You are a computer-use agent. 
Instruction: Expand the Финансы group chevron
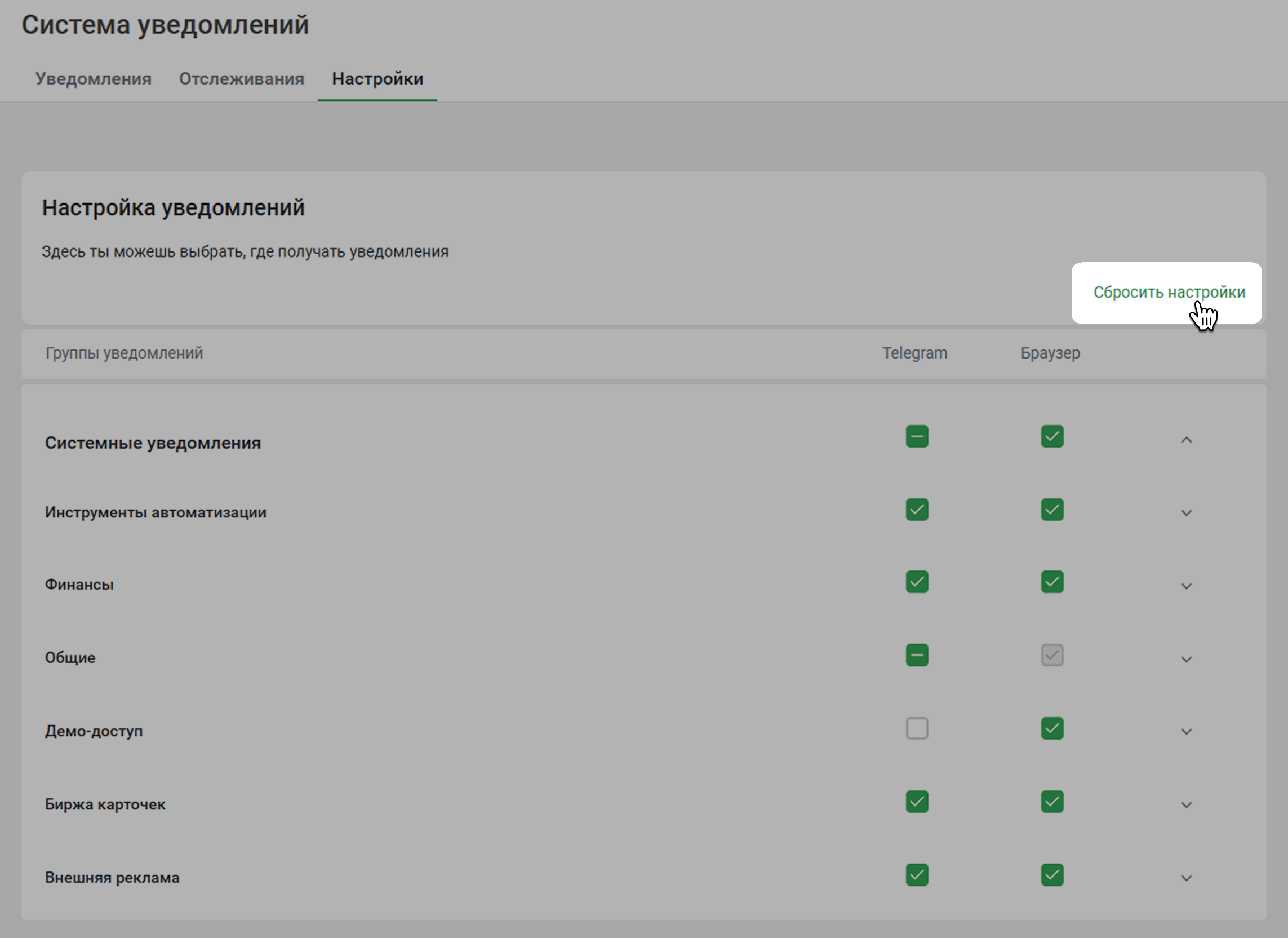point(1186,586)
